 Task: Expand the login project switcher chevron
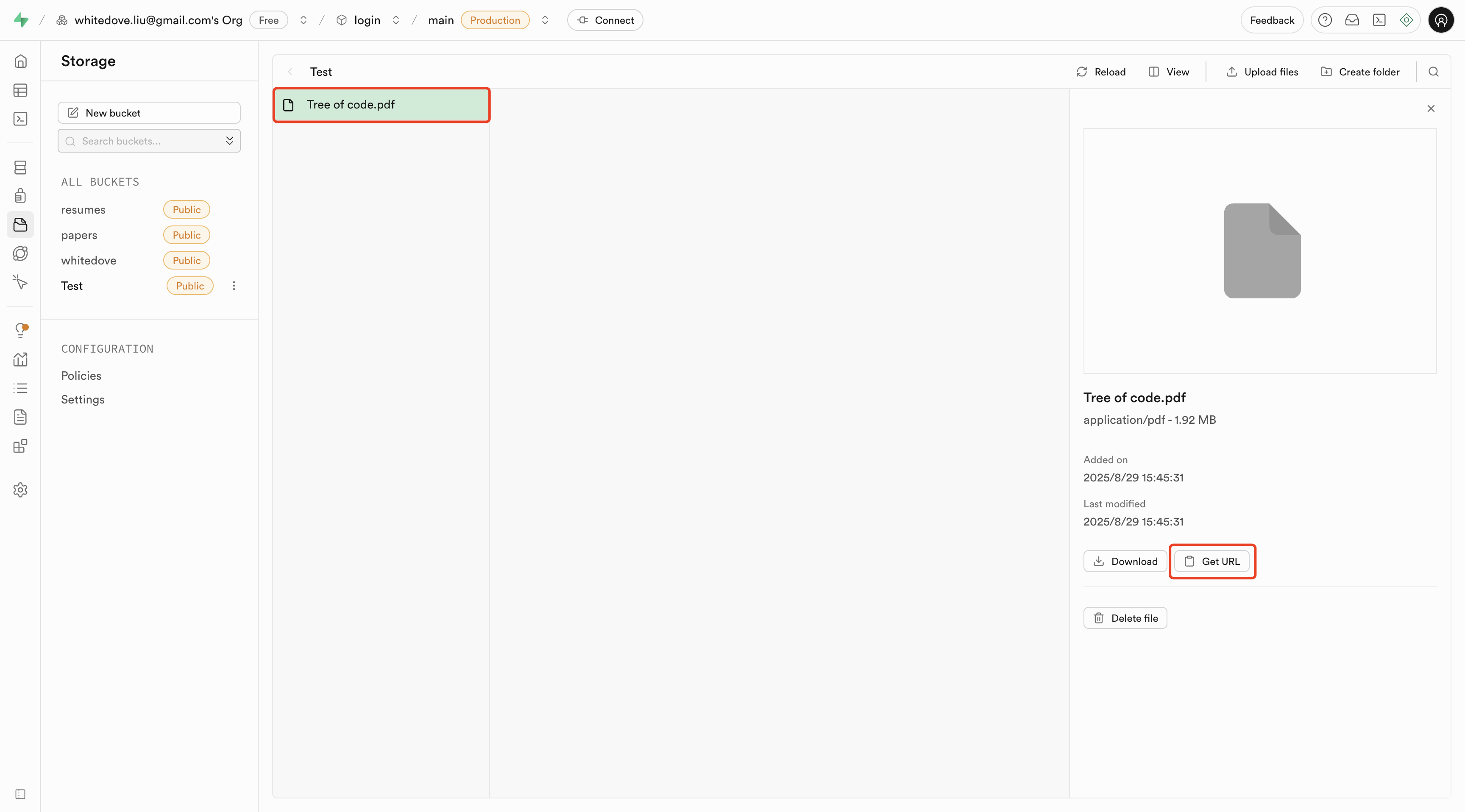click(396, 20)
